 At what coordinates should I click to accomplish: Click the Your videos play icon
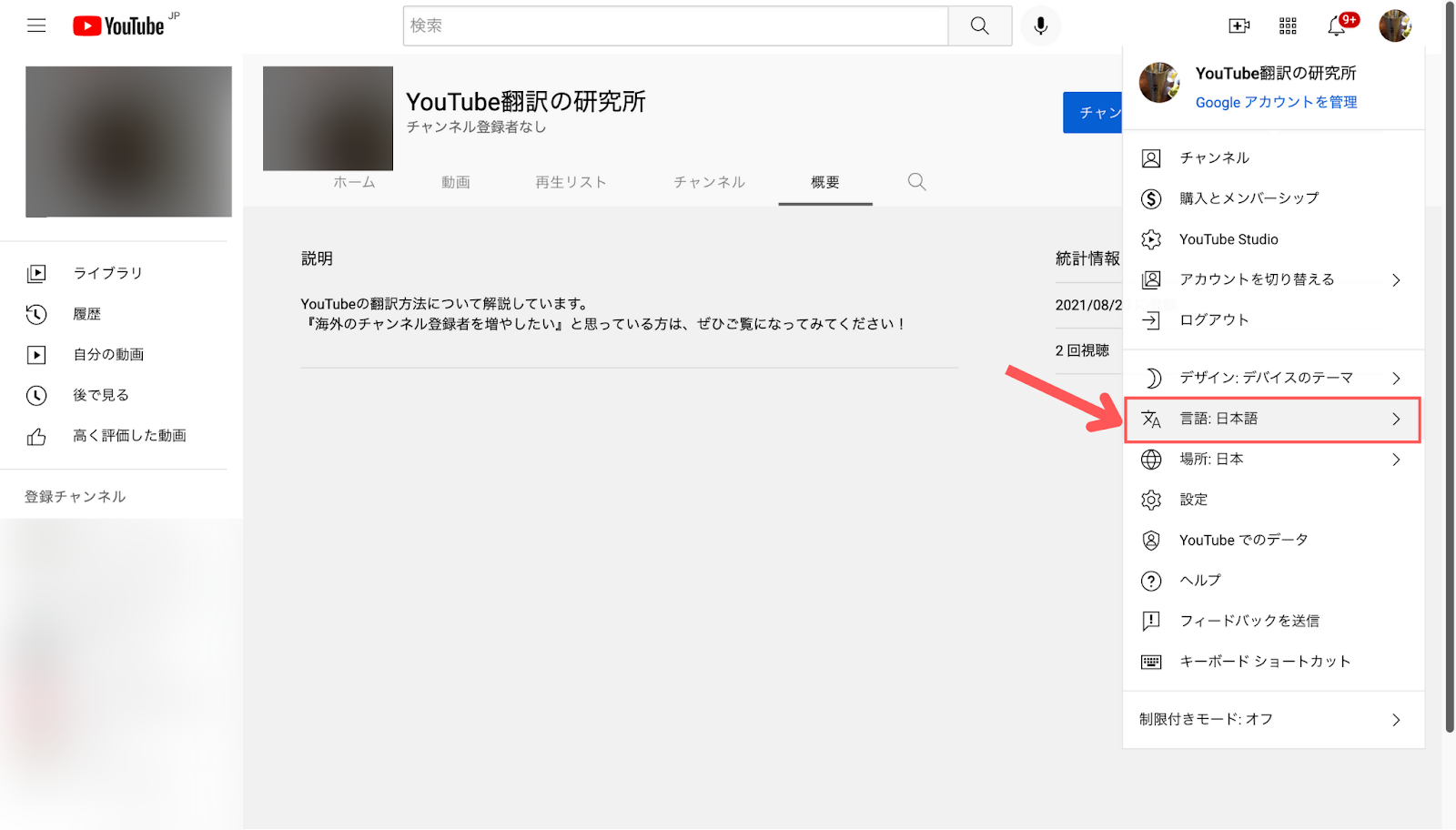[36, 355]
